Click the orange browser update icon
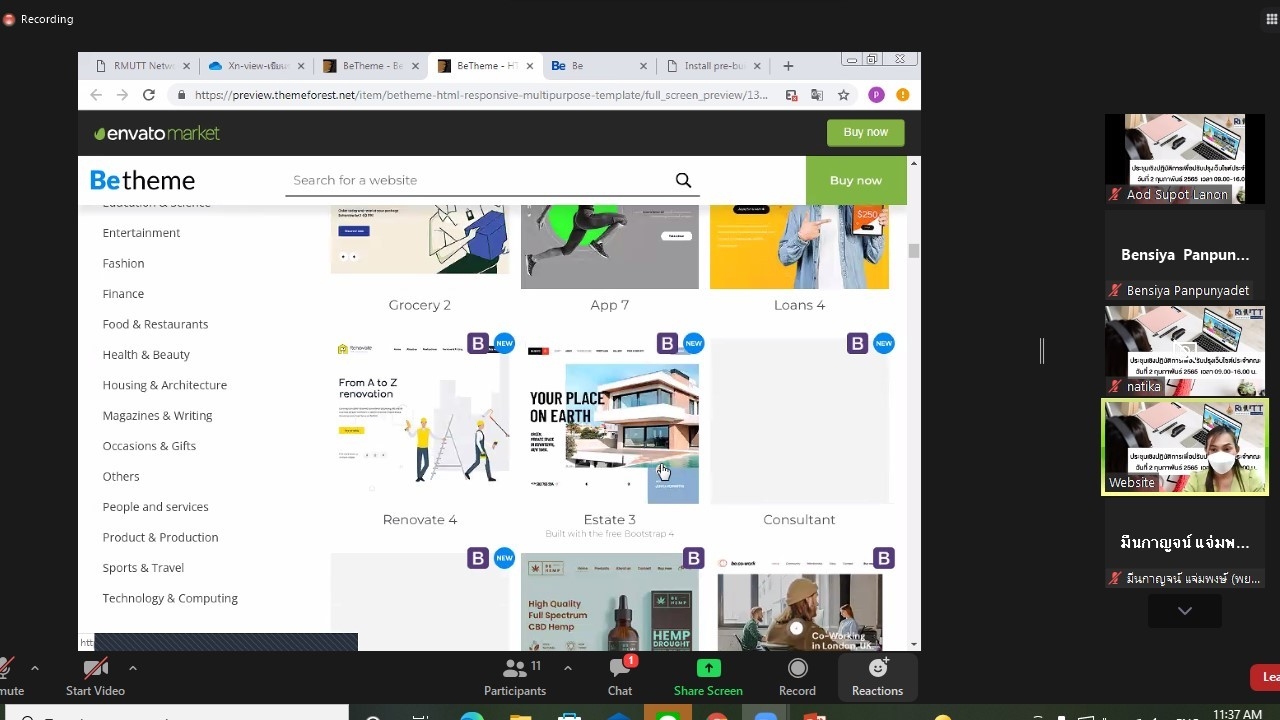Viewport: 1280px width, 720px height. pos(903,95)
